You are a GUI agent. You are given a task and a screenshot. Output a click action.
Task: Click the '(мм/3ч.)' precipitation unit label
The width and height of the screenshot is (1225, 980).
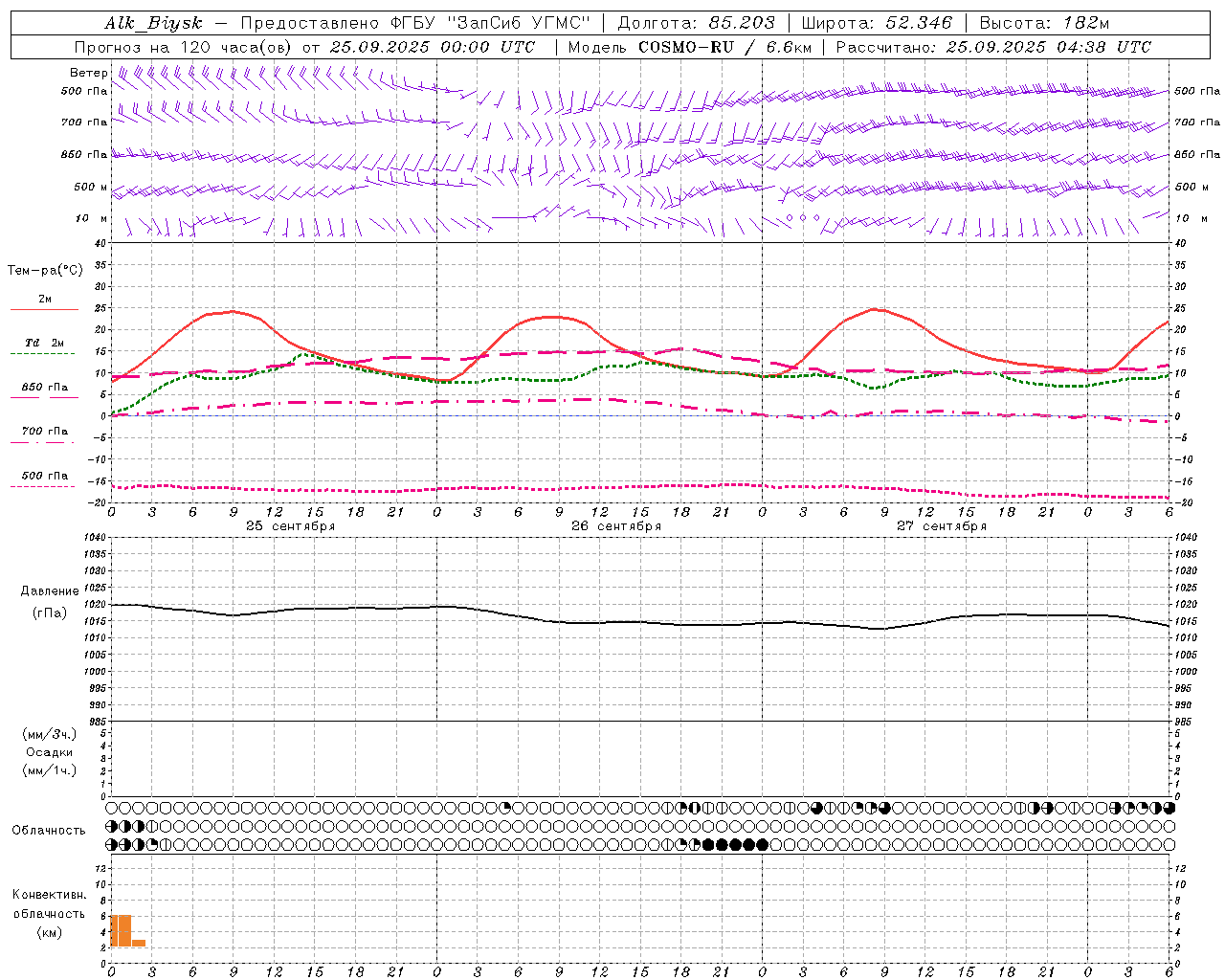[x=50, y=734]
